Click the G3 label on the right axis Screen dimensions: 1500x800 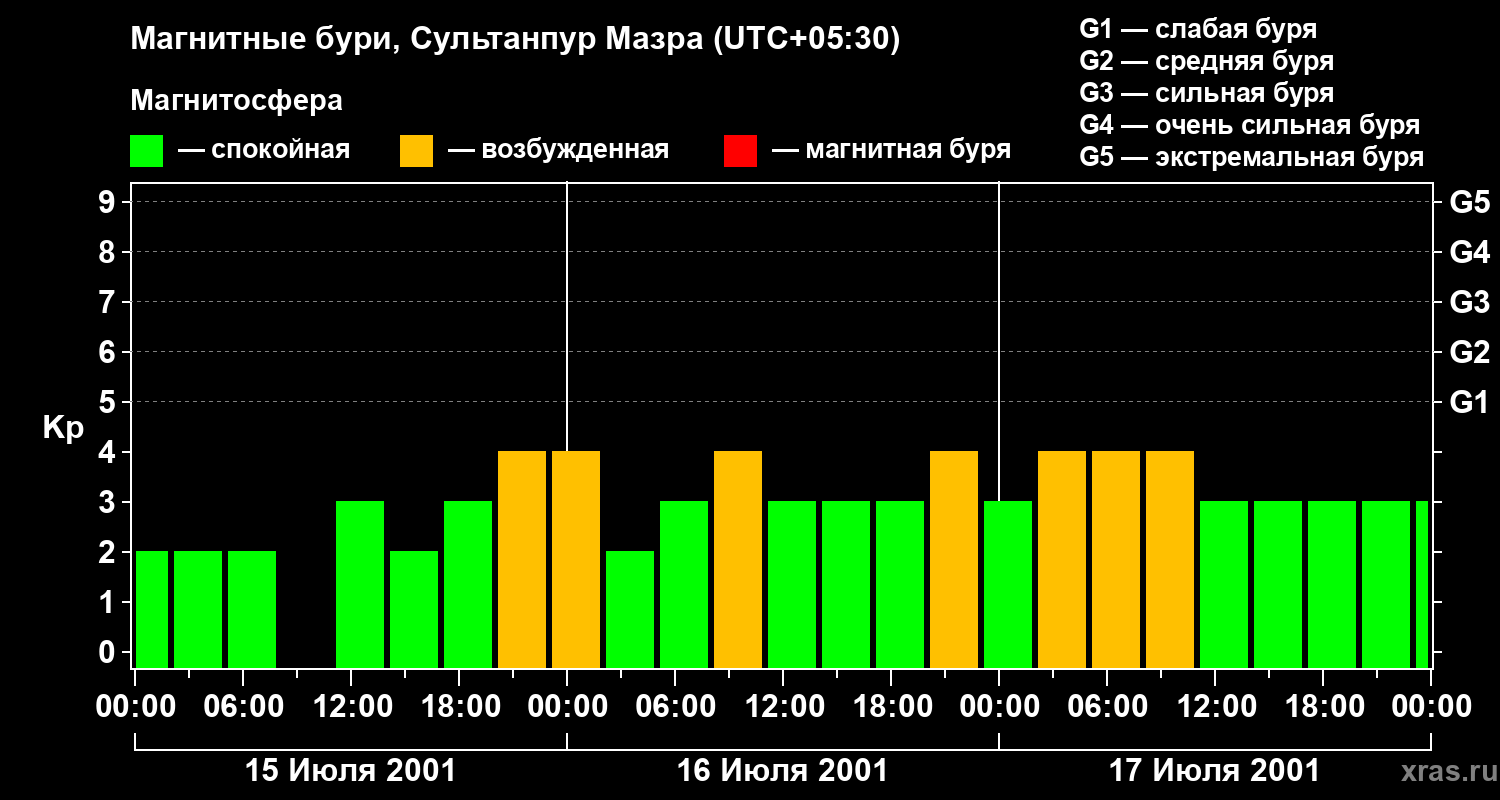[x=1470, y=303]
